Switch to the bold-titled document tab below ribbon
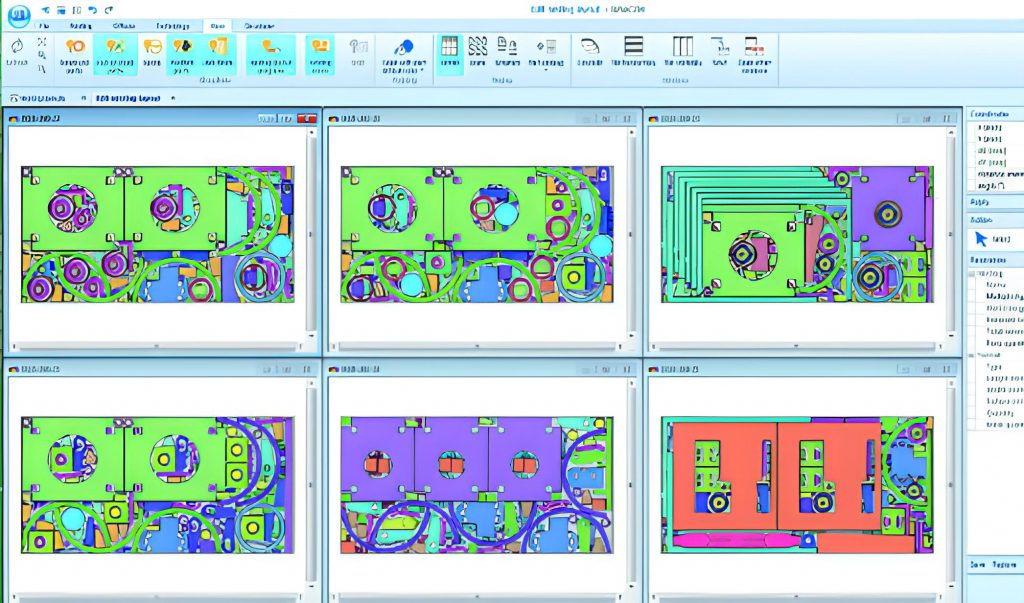The image size is (1024, 603). pos(128,99)
